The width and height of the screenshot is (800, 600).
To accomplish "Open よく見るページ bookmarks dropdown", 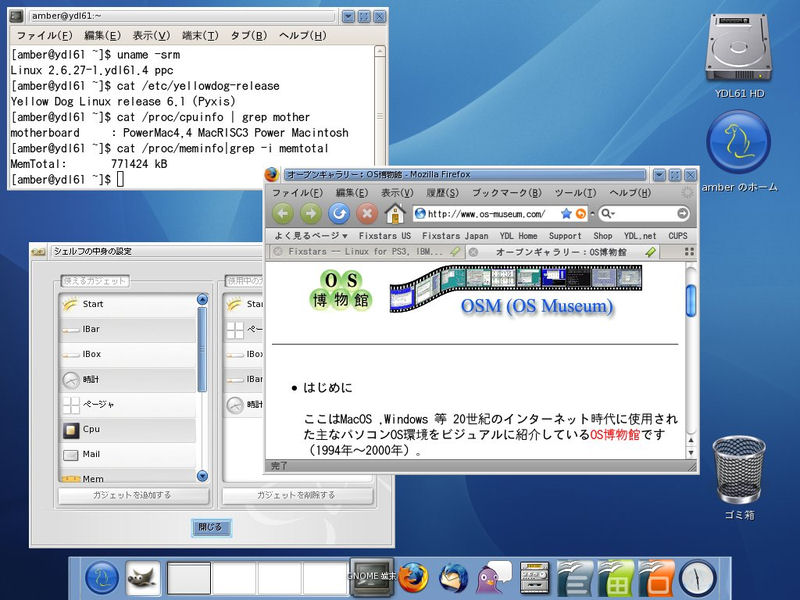I will [311, 236].
